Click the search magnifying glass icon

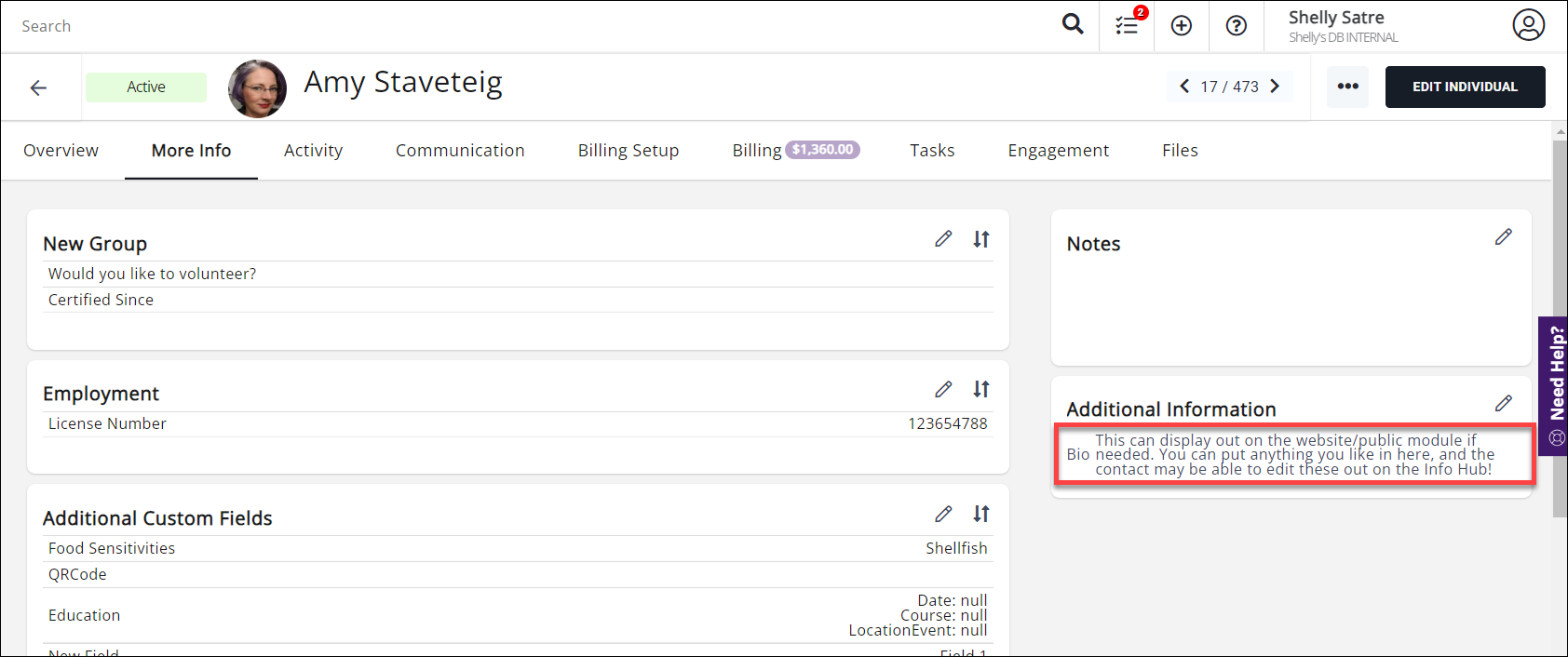pyautogui.click(x=1073, y=25)
